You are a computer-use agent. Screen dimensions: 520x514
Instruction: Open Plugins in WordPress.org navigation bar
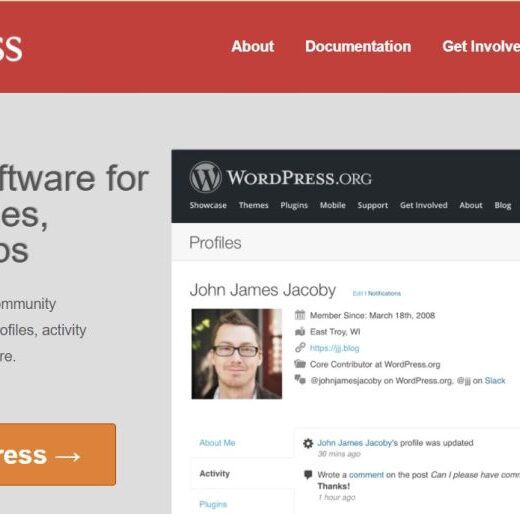point(294,205)
